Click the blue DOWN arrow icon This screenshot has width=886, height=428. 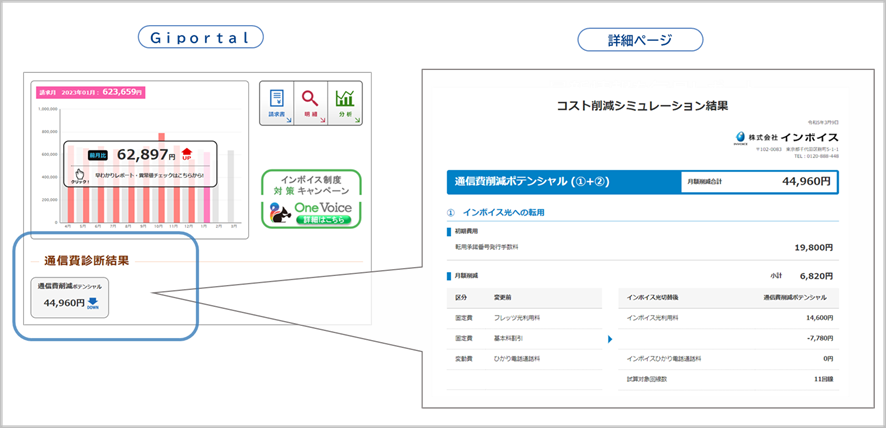[x=93, y=304]
